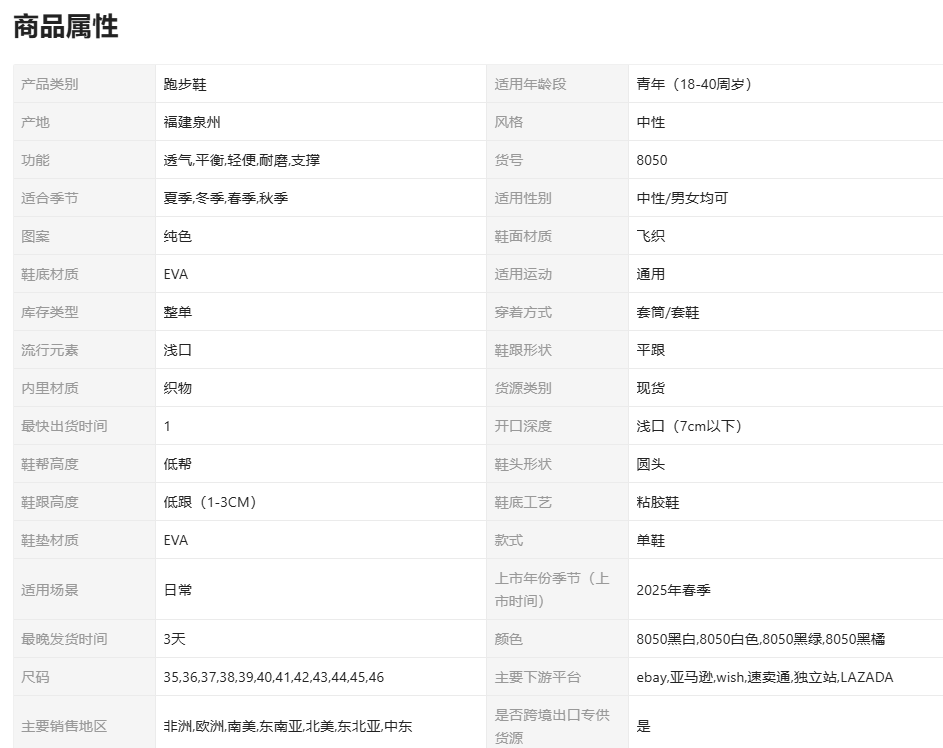
Task: Click the 福建泉州 origin value
Action: (192, 122)
